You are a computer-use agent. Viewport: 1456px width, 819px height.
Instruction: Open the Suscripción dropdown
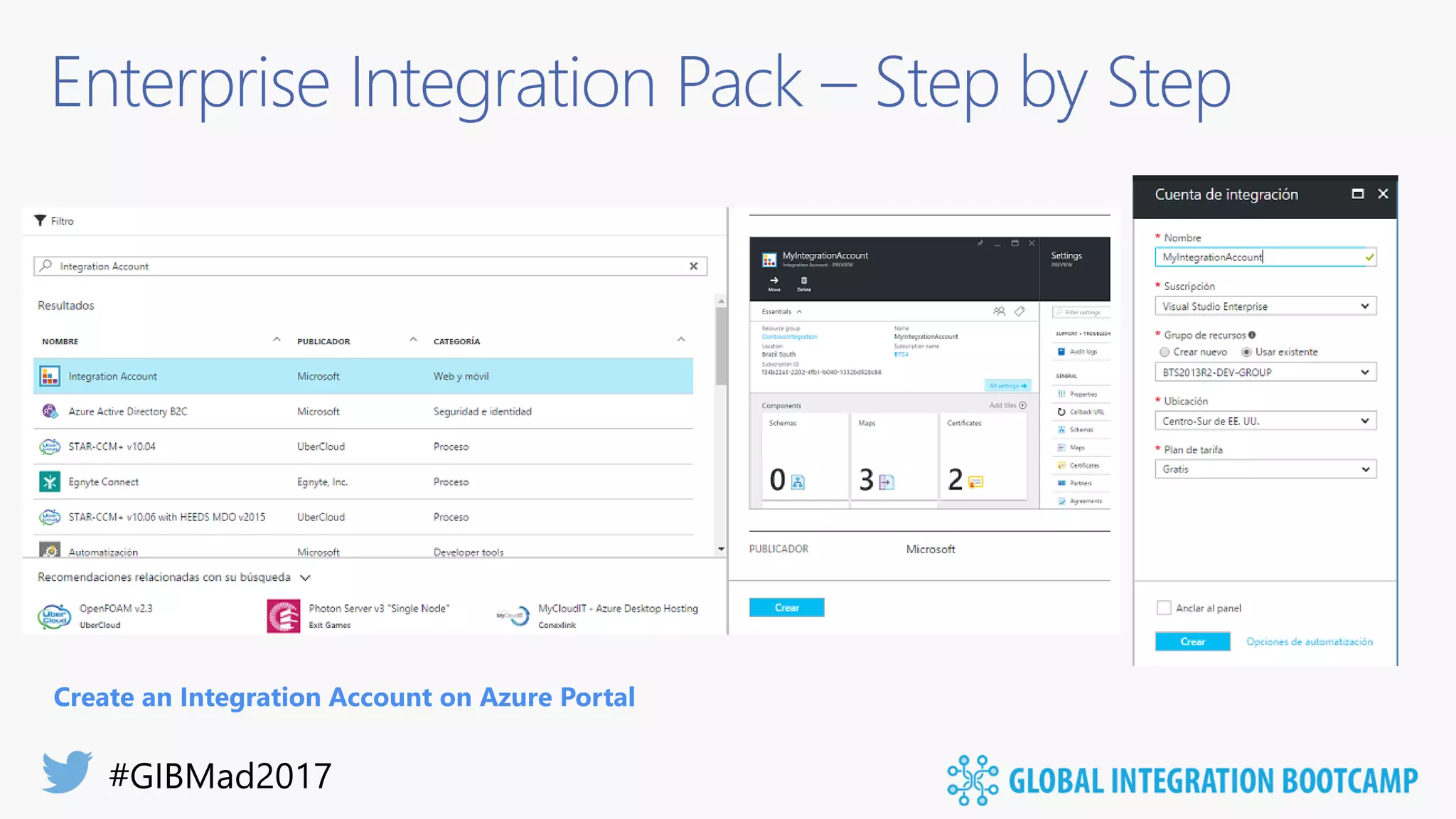1265,306
